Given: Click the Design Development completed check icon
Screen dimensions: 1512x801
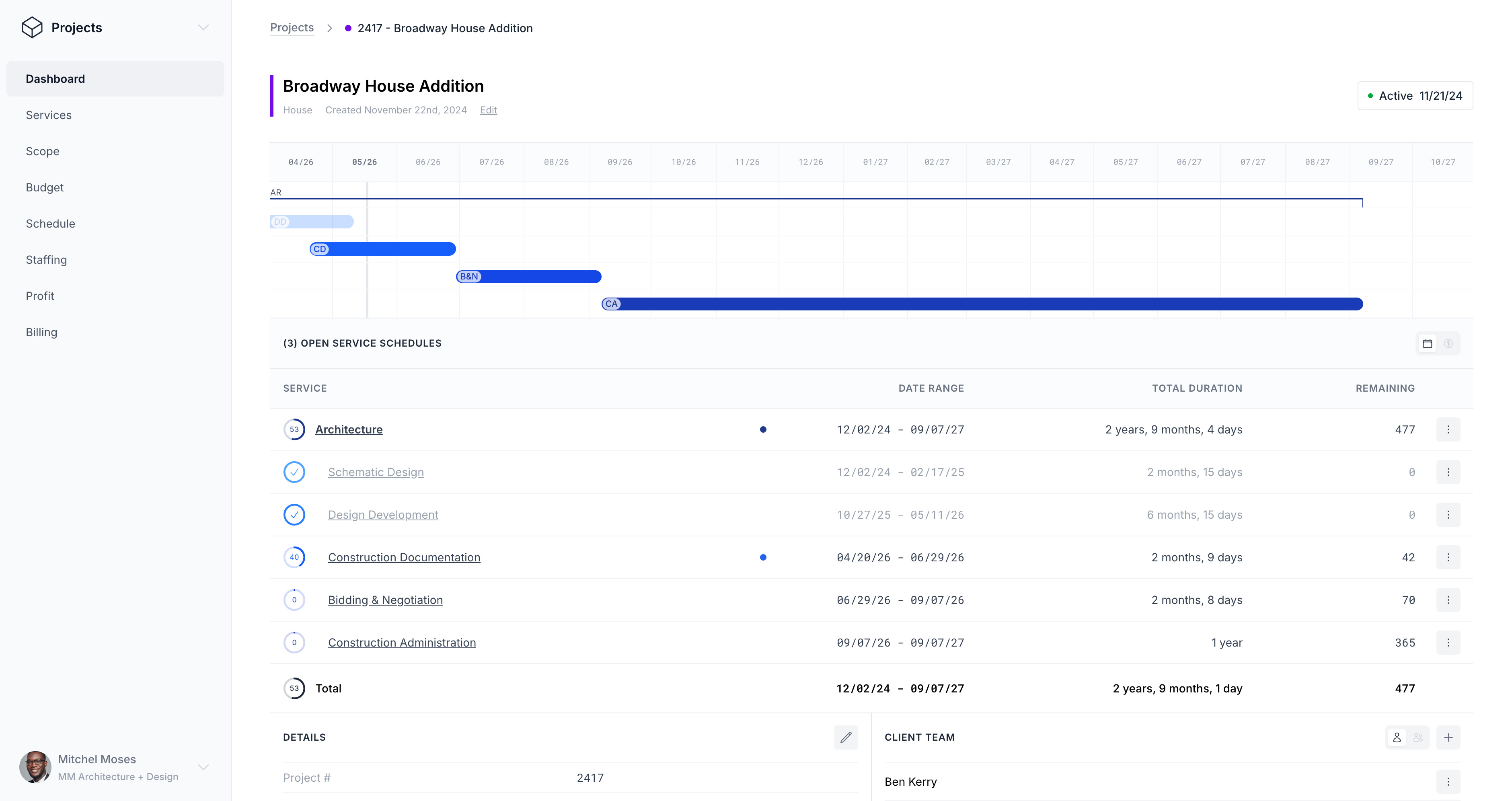Looking at the screenshot, I should 294,515.
